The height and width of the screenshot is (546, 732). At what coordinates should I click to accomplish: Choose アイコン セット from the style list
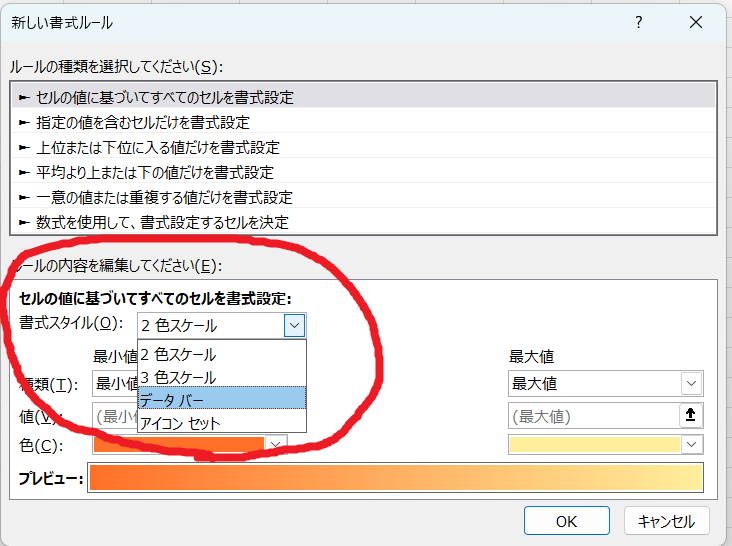click(x=180, y=423)
